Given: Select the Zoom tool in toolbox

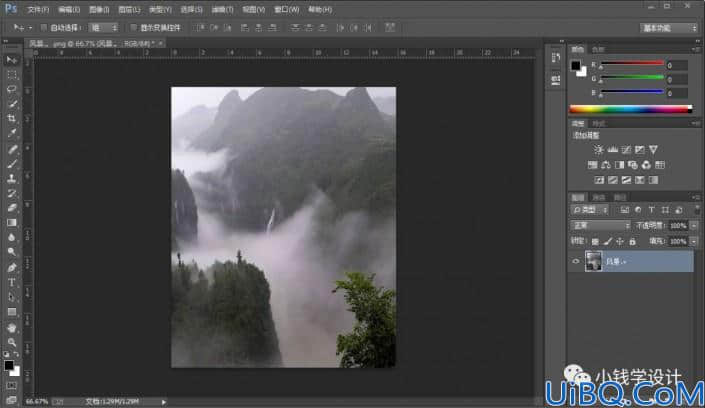Looking at the screenshot, I should [x=12, y=342].
